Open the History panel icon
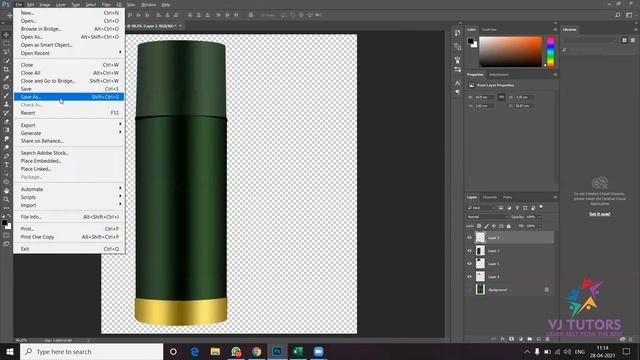The image size is (640, 360). pyautogui.click(x=457, y=32)
